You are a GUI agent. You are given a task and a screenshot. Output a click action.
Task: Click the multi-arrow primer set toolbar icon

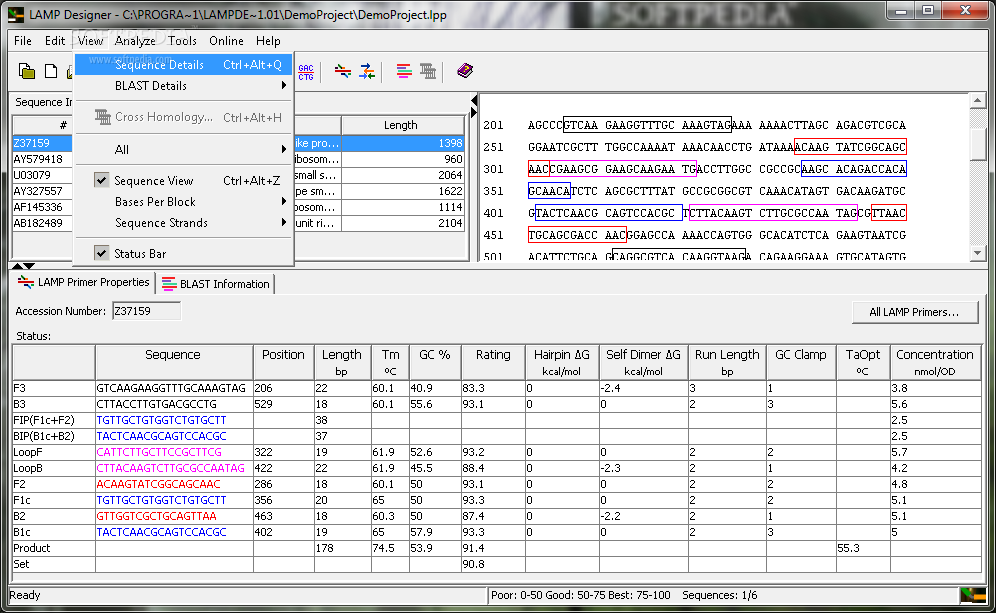pos(367,71)
